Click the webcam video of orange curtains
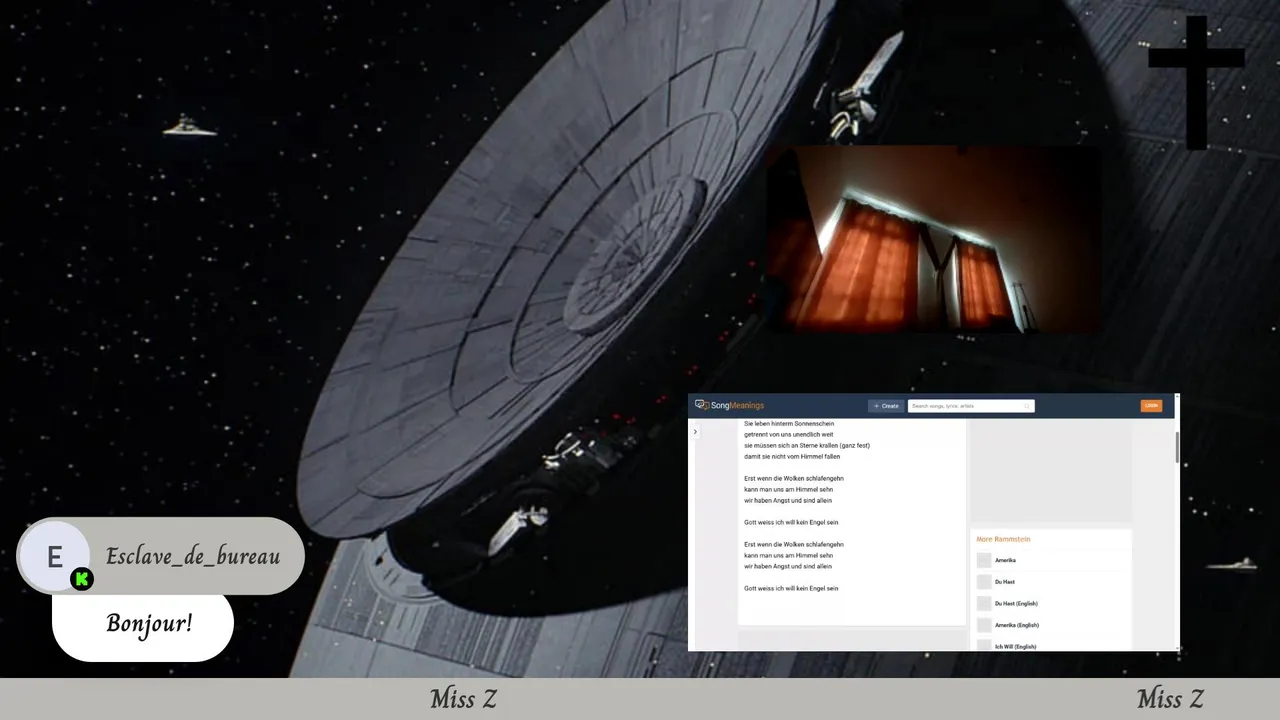1280x720 pixels. point(934,239)
